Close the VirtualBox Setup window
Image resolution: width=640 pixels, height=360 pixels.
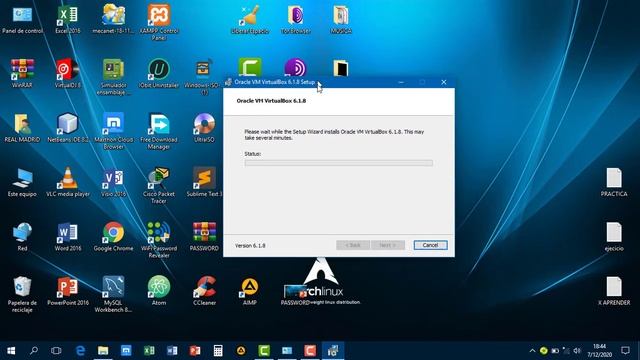[444, 82]
